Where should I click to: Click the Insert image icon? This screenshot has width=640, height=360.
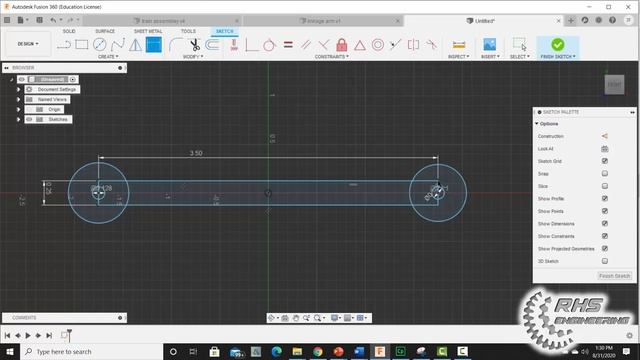coord(489,44)
